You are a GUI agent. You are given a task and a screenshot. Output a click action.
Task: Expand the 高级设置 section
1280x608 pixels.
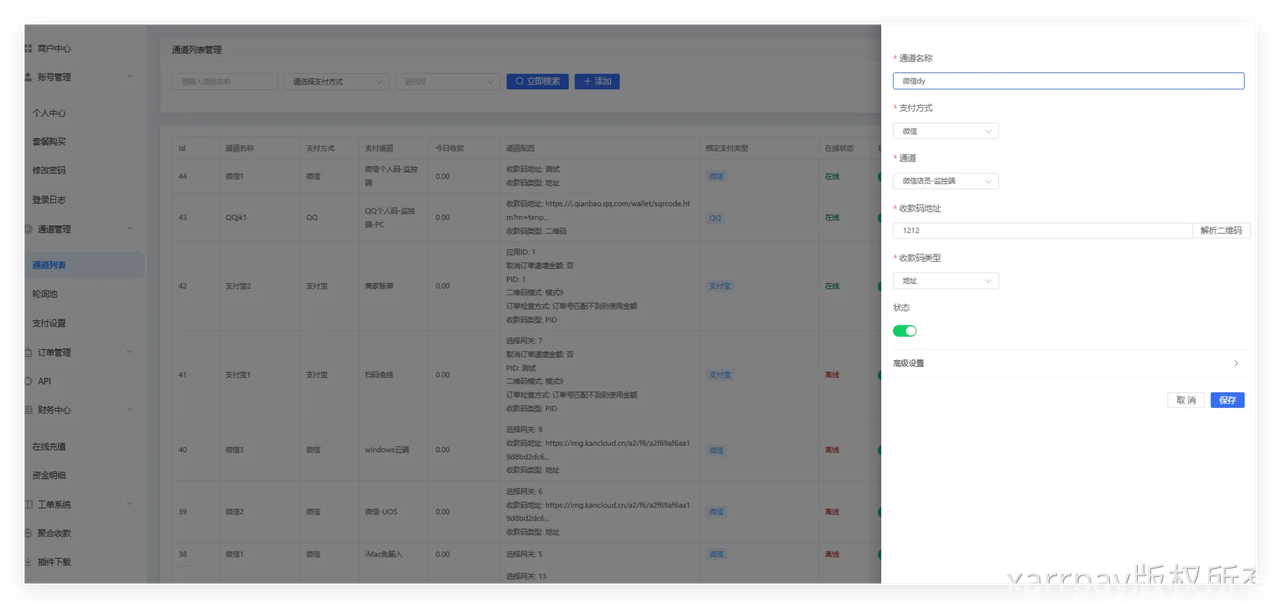(1066, 363)
